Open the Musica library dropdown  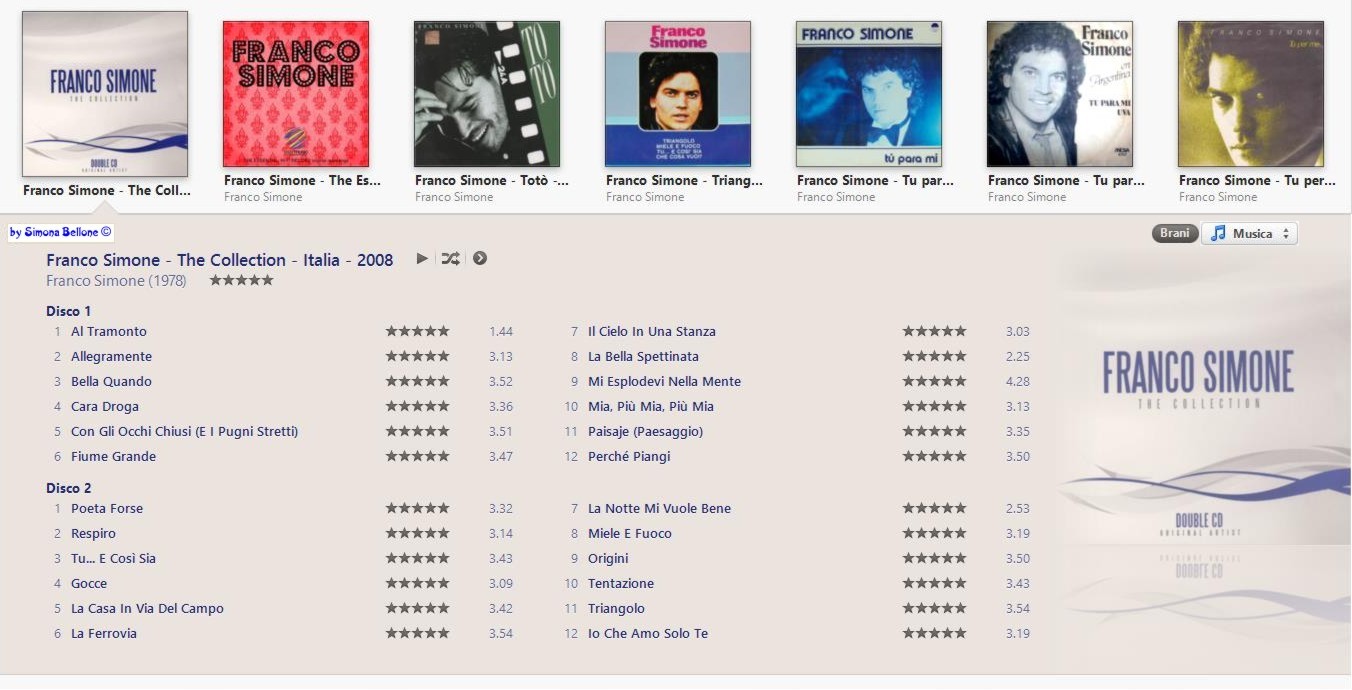click(1249, 233)
